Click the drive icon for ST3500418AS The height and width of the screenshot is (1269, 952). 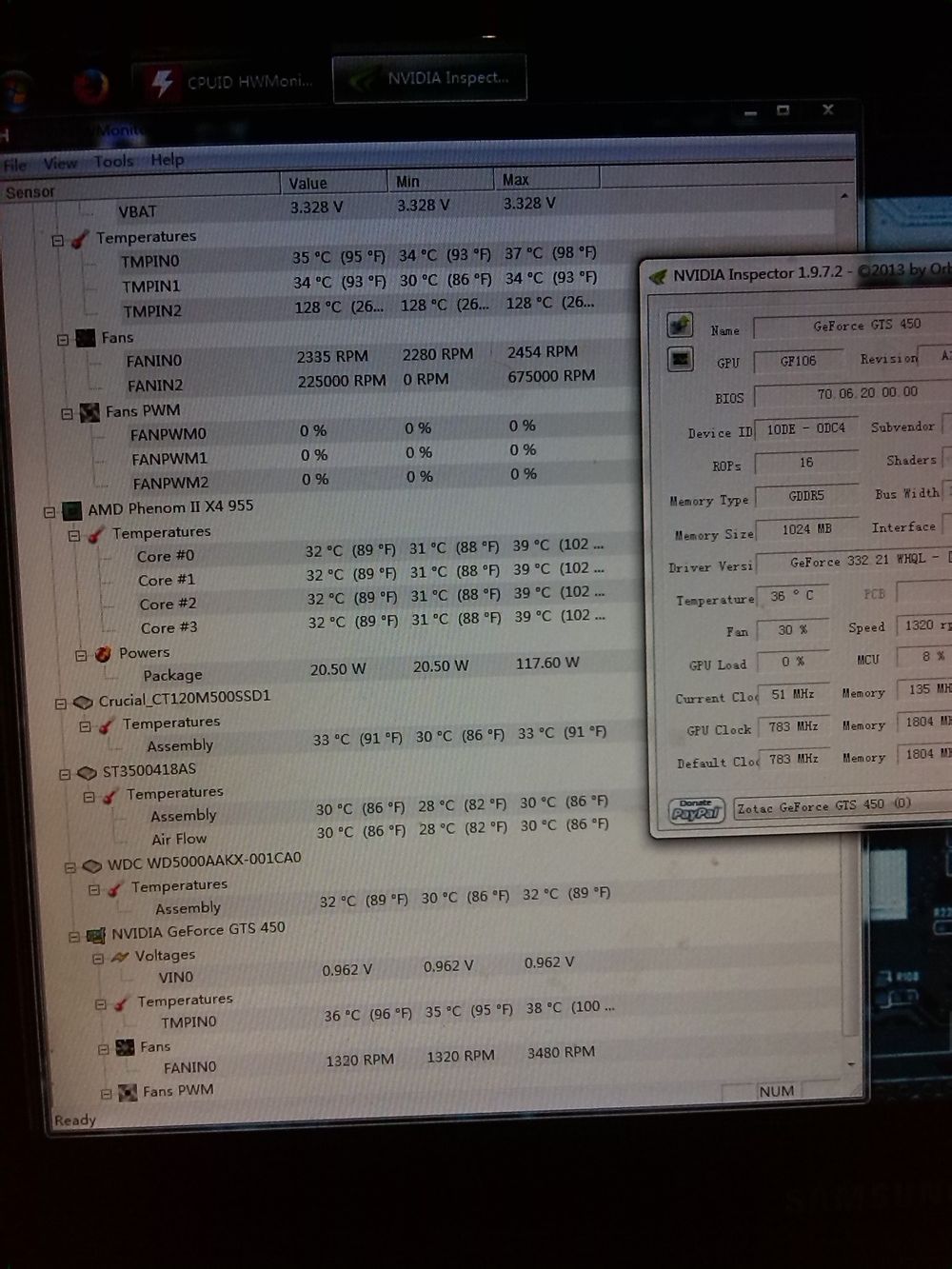[x=87, y=773]
